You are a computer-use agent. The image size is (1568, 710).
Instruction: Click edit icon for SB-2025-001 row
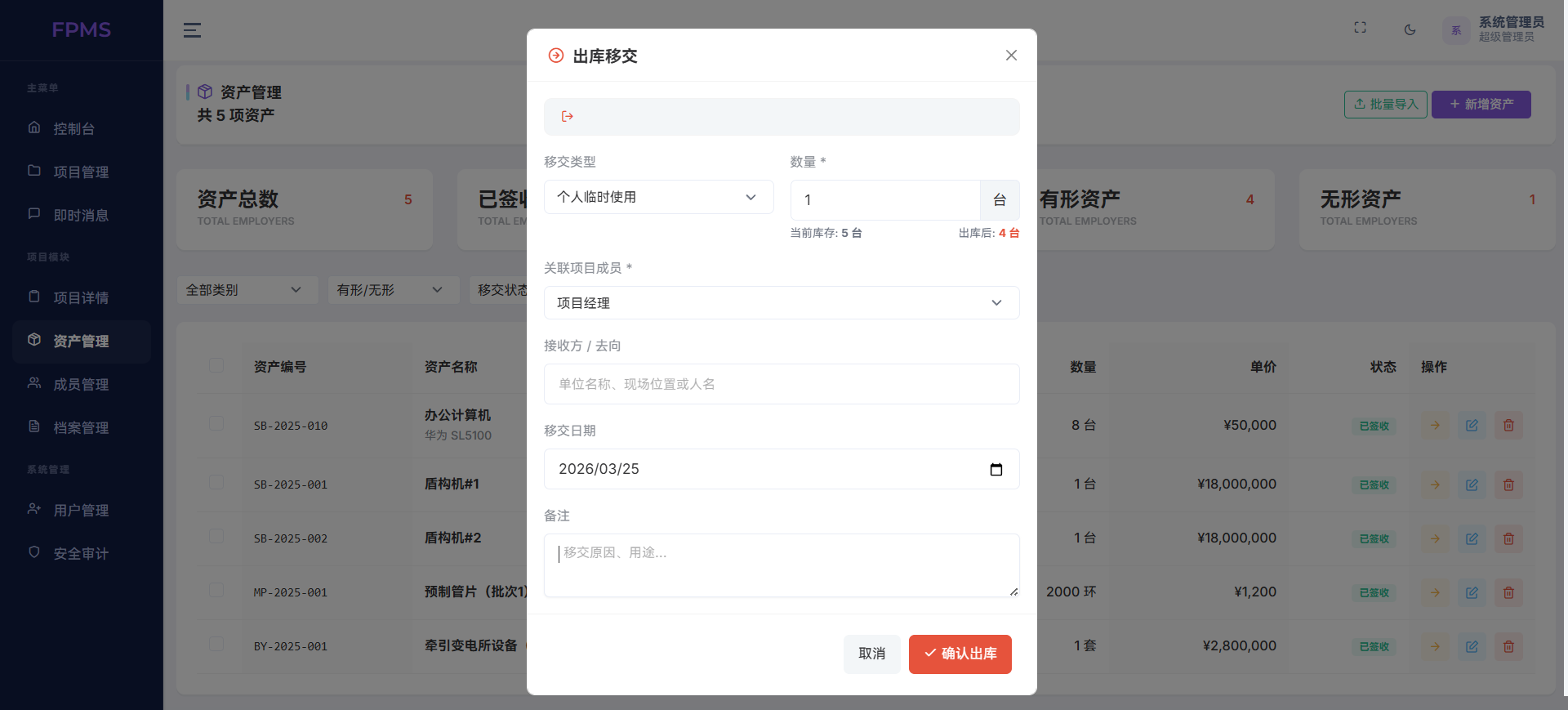coord(1472,484)
